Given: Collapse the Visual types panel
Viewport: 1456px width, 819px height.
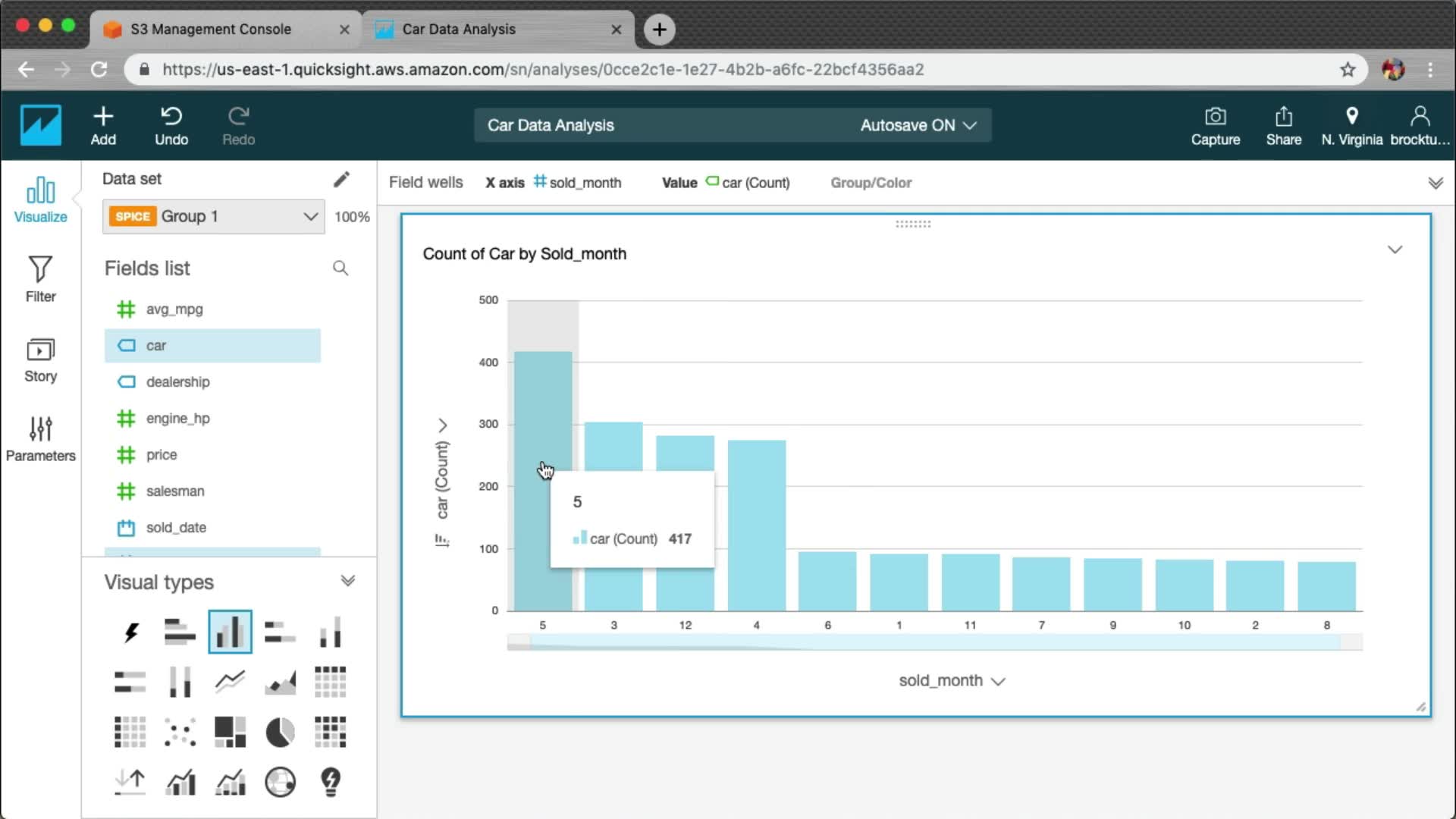Looking at the screenshot, I should tap(347, 581).
